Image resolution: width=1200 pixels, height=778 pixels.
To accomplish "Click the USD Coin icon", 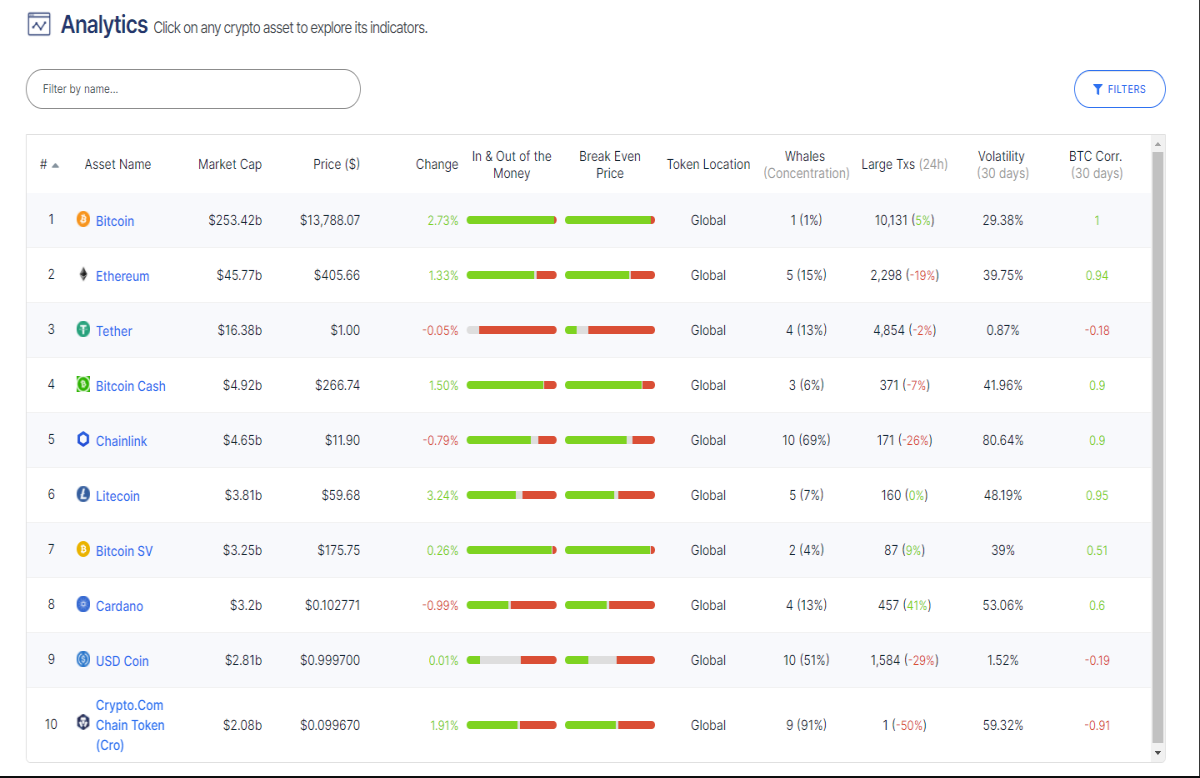I will coord(83,660).
